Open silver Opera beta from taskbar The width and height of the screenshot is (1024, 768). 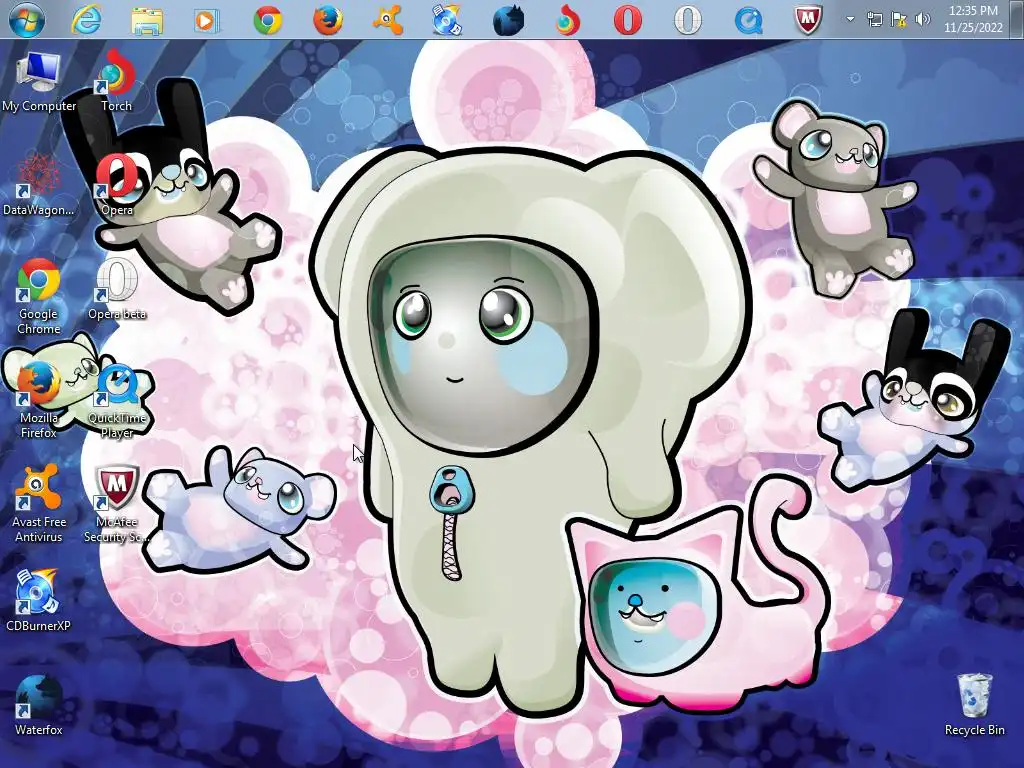[x=688, y=20]
